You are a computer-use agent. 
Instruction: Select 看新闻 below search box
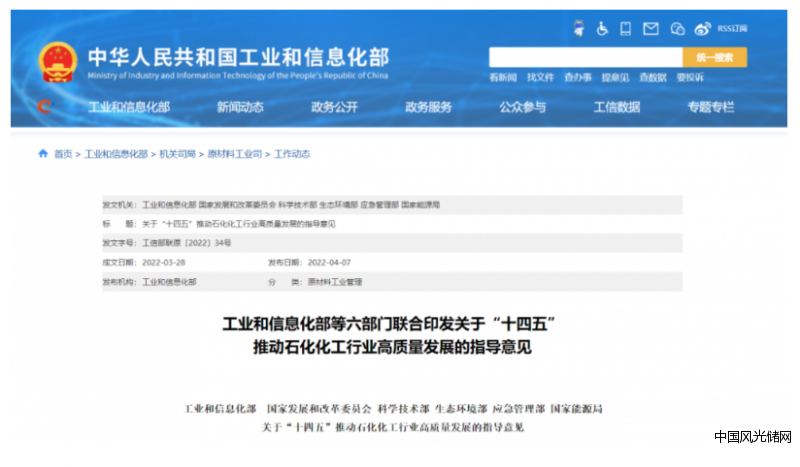(x=503, y=78)
